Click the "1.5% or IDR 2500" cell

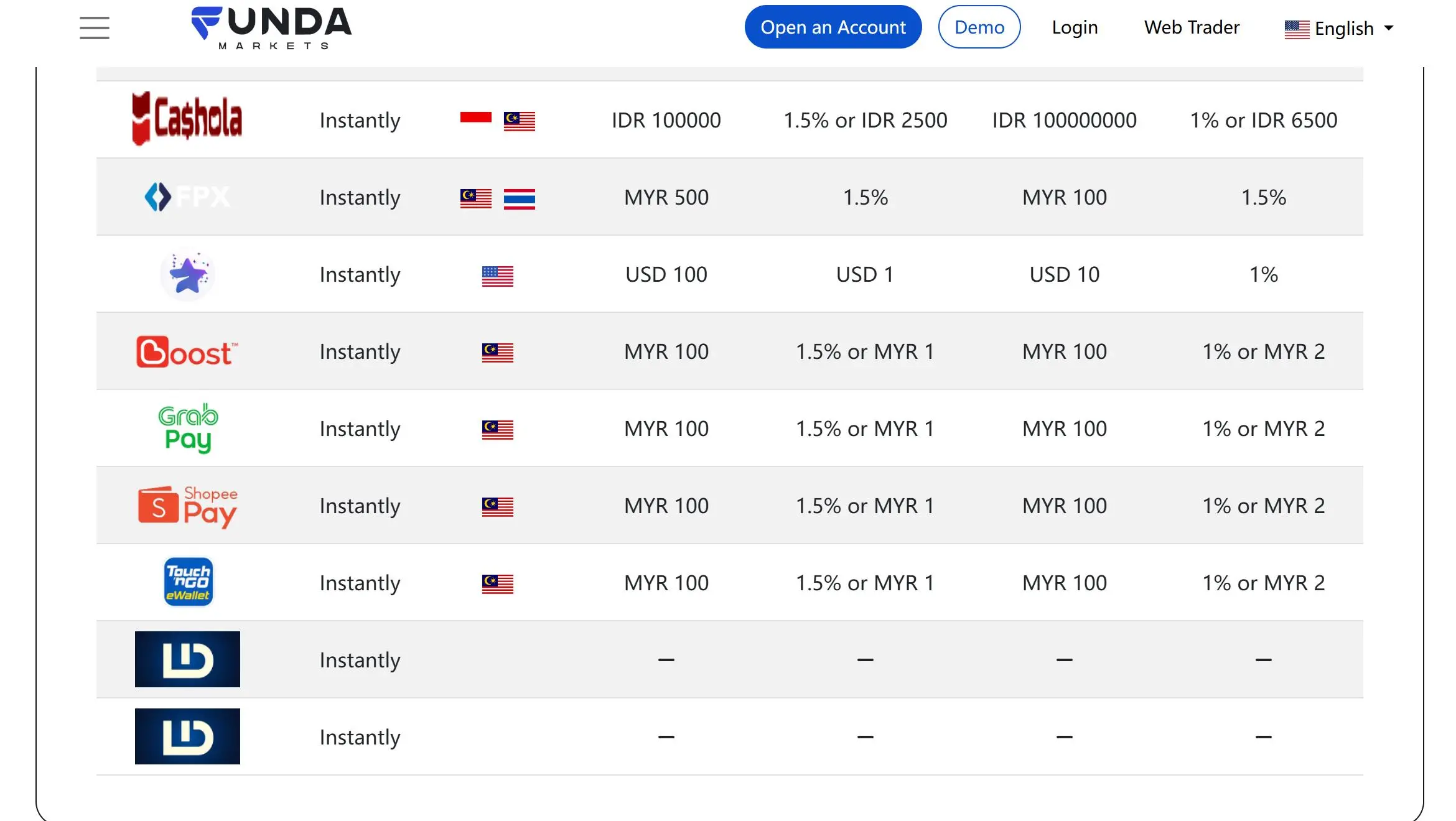click(866, 120)
